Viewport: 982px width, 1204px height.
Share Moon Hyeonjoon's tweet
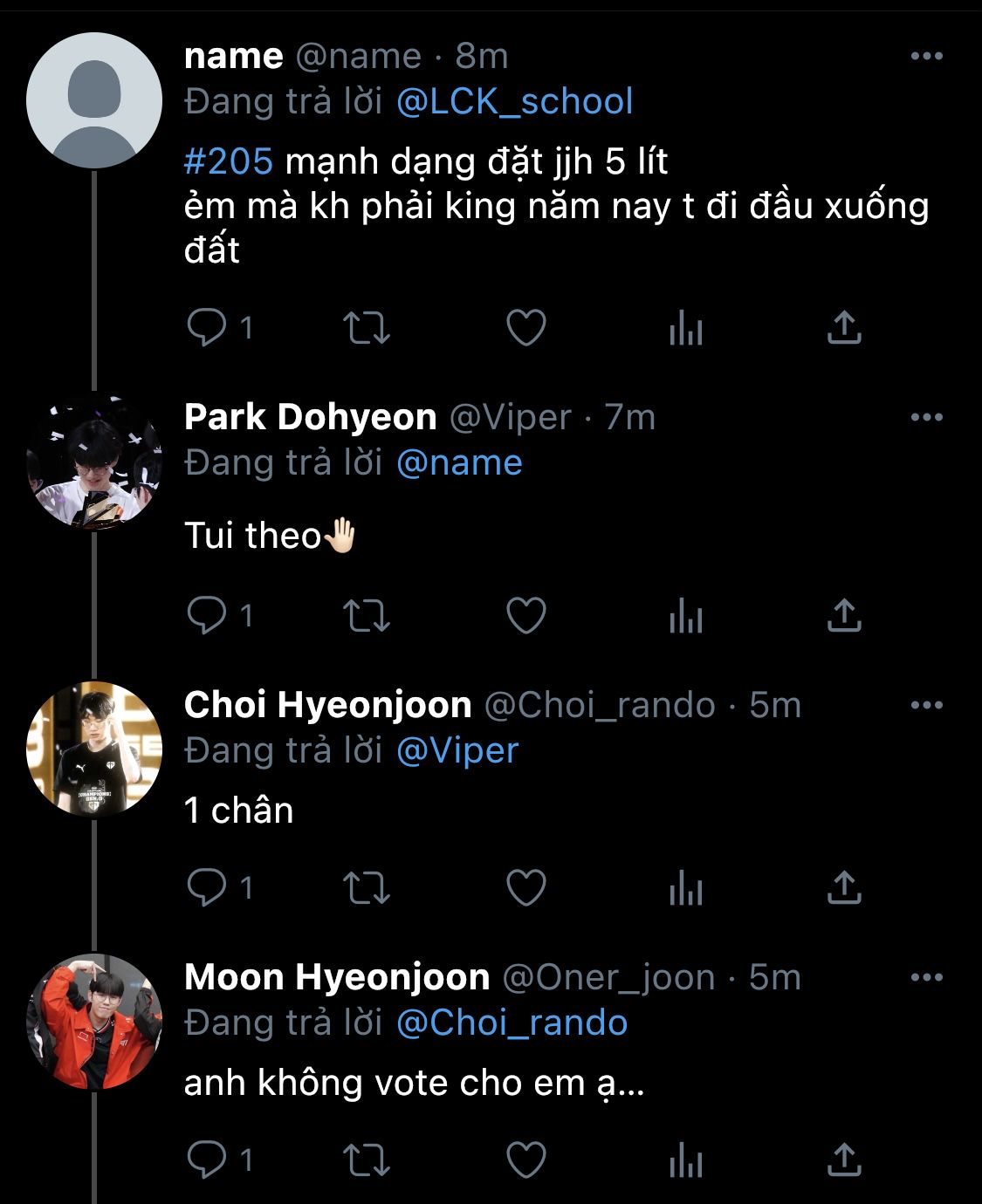844,1160
